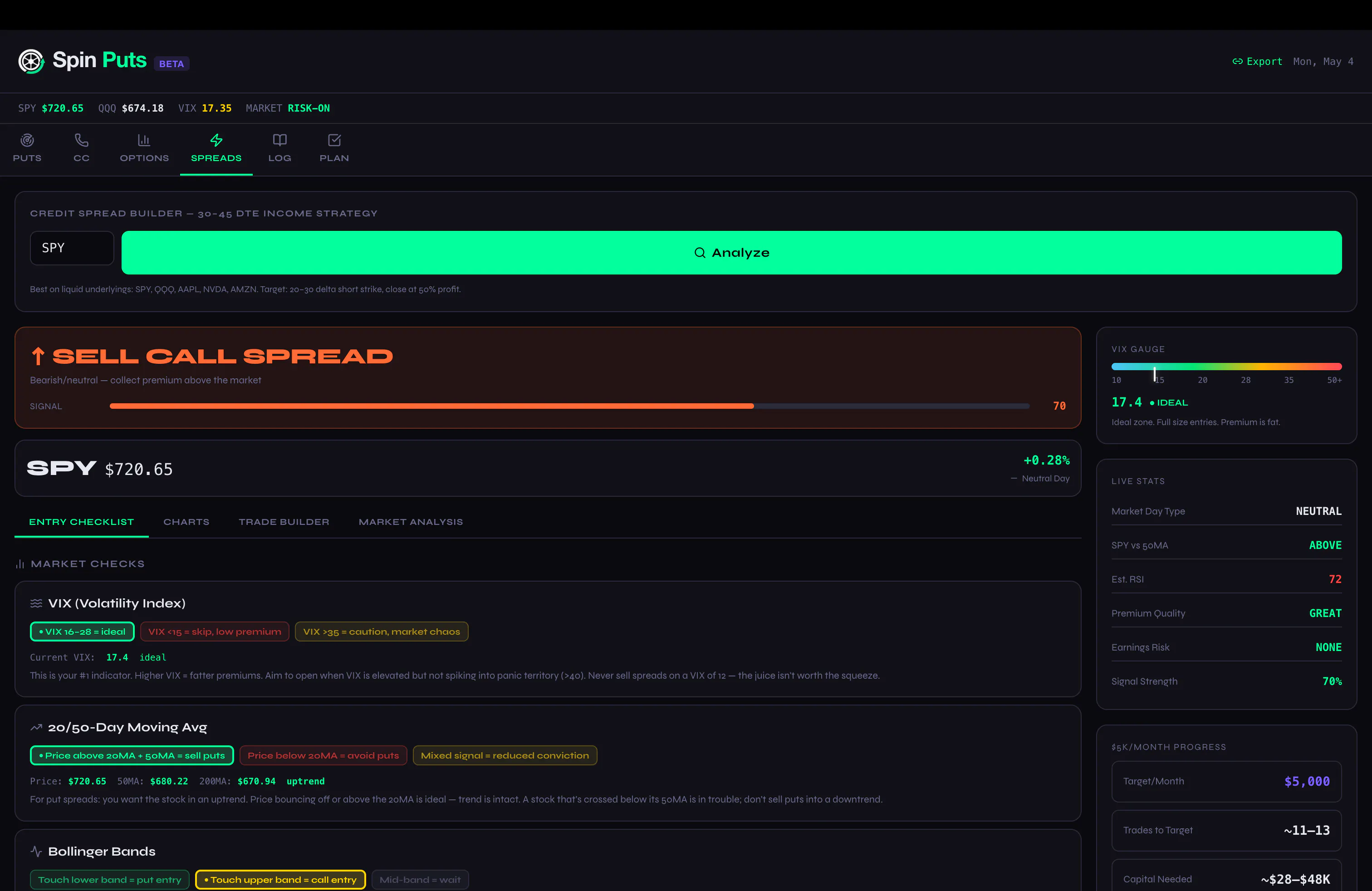1372x891 pixels.
Task: Click the Market Day Type NEUTRAL row
Action: [1226, 511]
